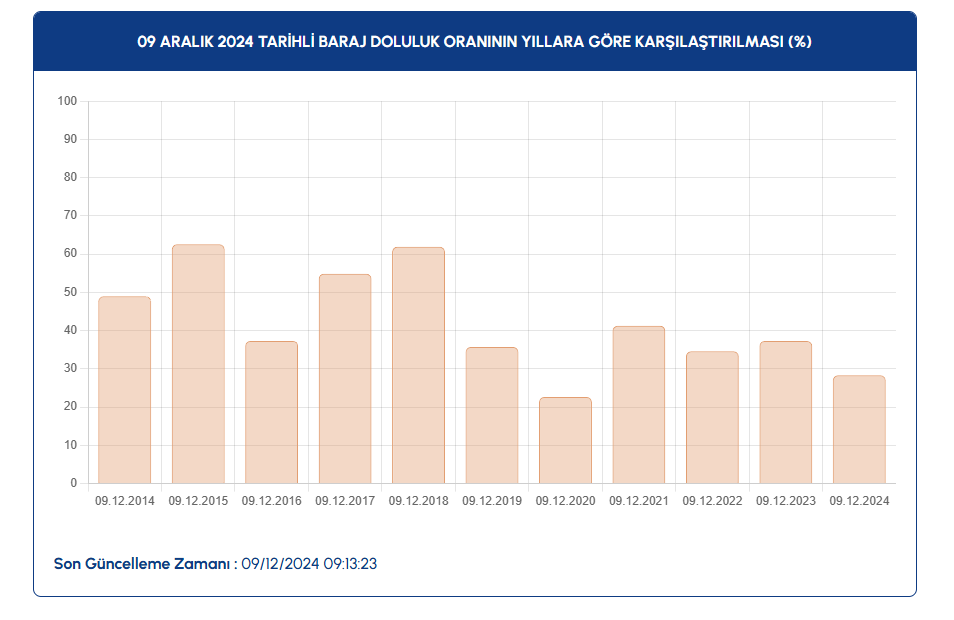Click the '20' y-axis value
The image size is (954, 620).
(71, 406)
